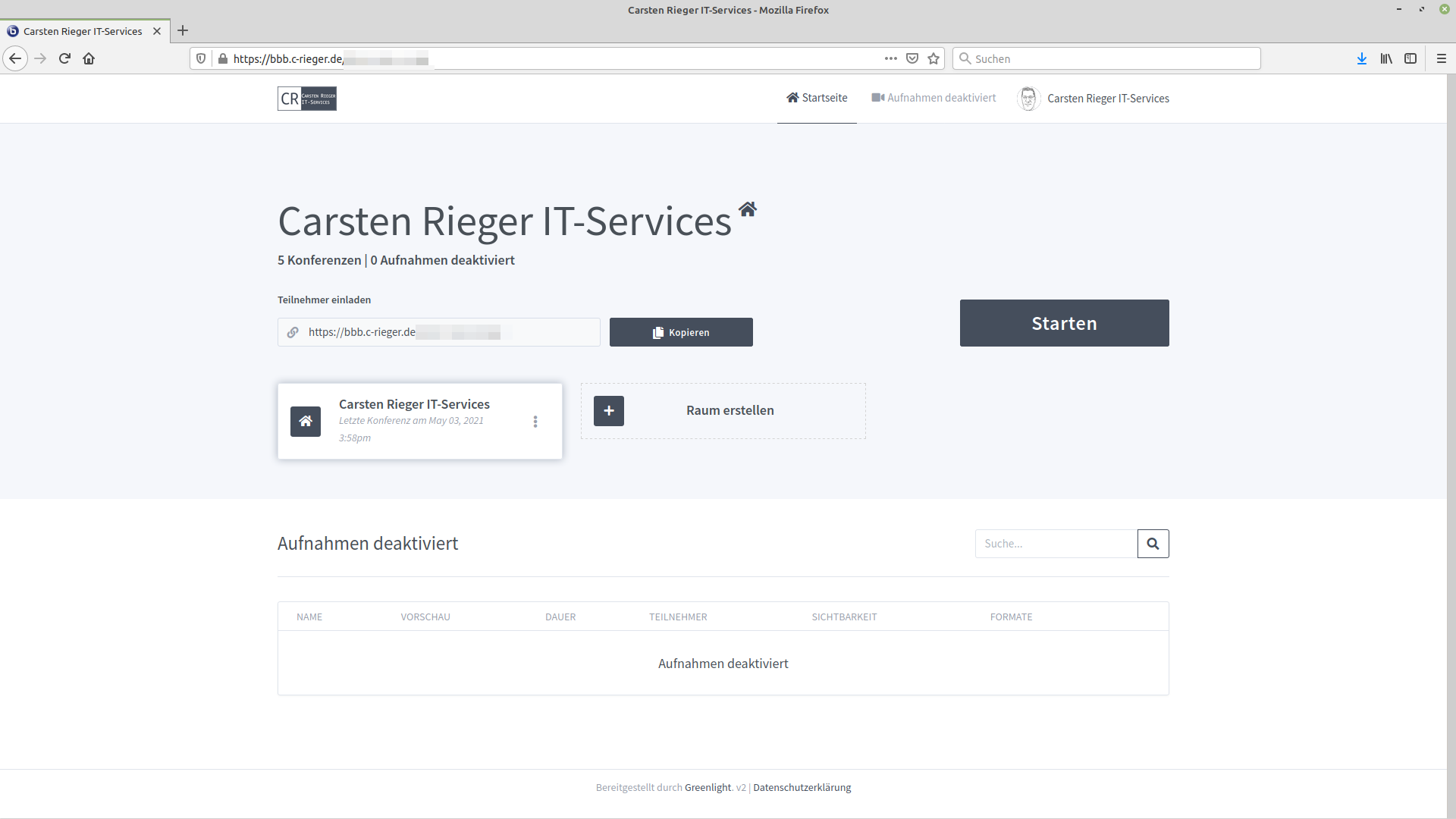Screen dimensions: 1456x819
Task: Maximize the Firefox window
Action: coord(1422,9)
